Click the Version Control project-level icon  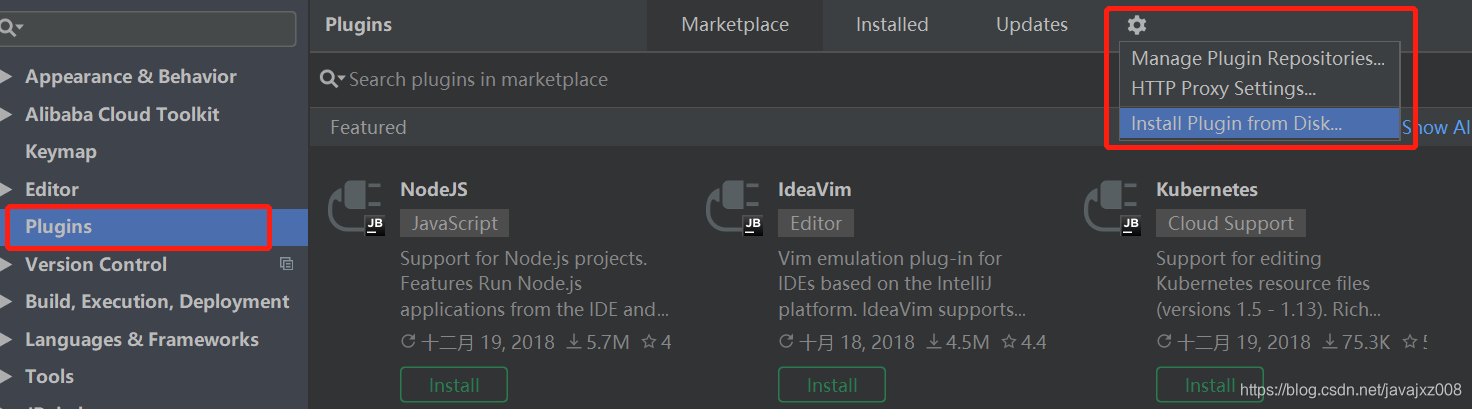click(x=287, y=264)
